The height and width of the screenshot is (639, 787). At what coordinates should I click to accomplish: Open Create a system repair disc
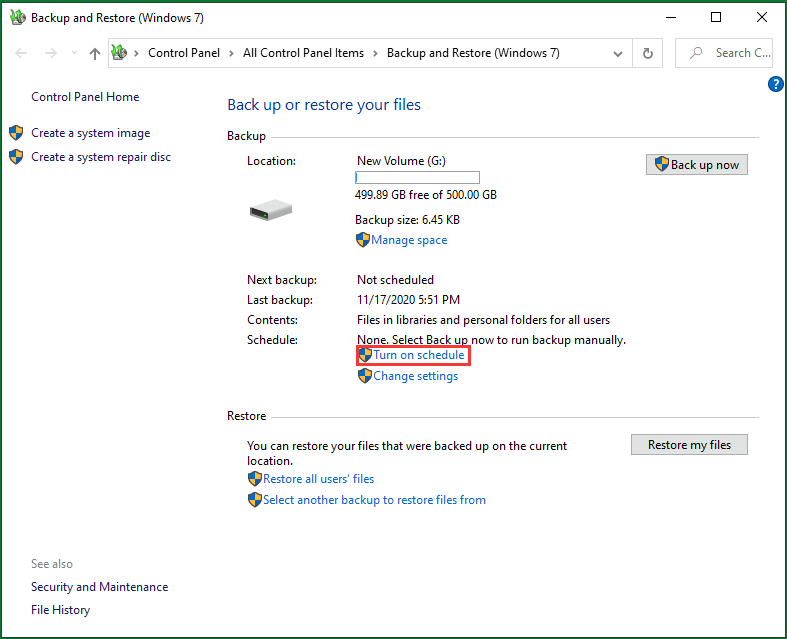pos(101,157)
